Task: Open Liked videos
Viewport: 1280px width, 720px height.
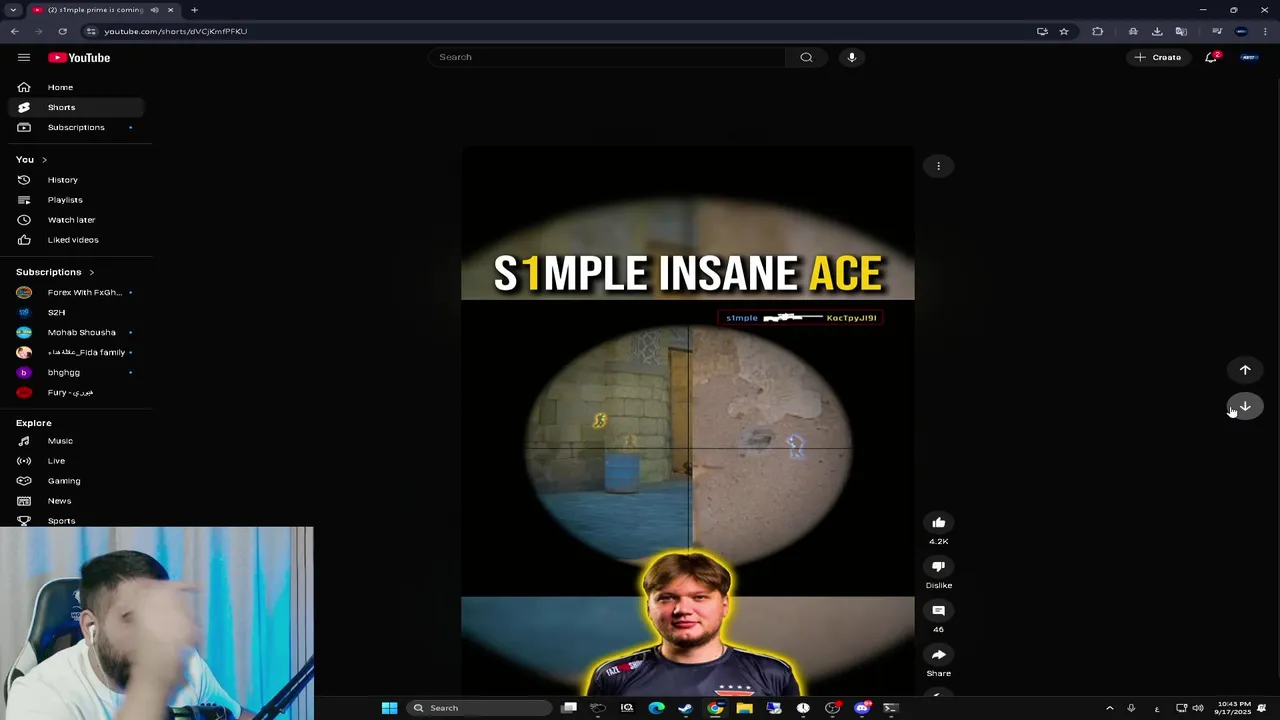Action: click(76, 240)
